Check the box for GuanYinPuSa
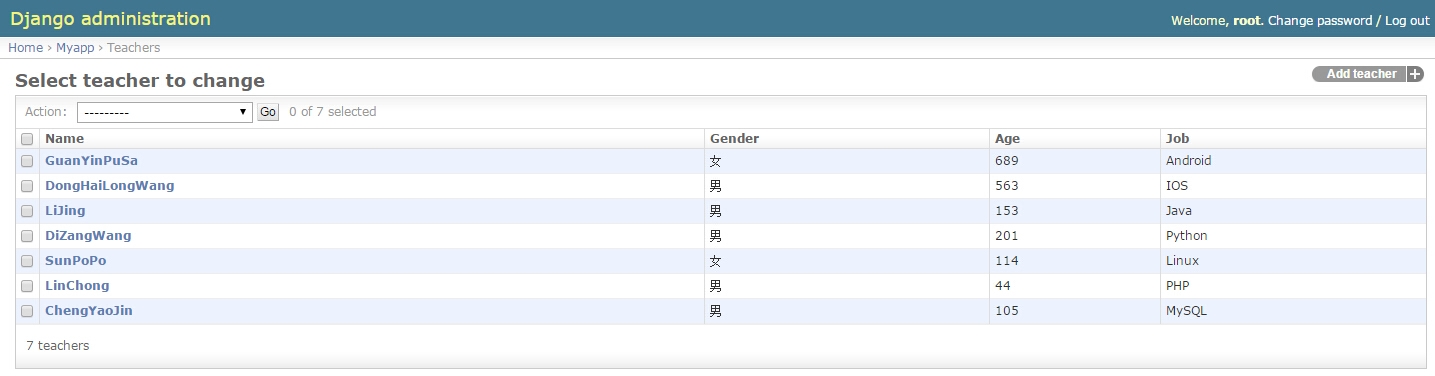This screenshot has height=376, width=1435. [x=27, y=161]
